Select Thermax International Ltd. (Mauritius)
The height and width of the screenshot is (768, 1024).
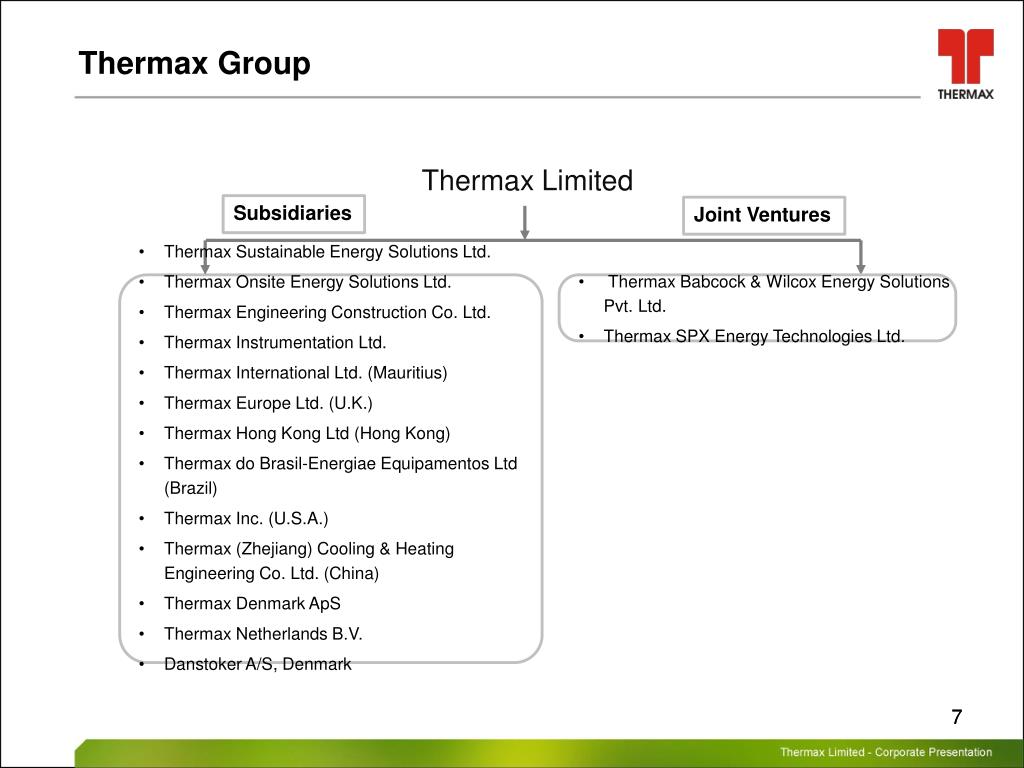[x=306, y=373]
